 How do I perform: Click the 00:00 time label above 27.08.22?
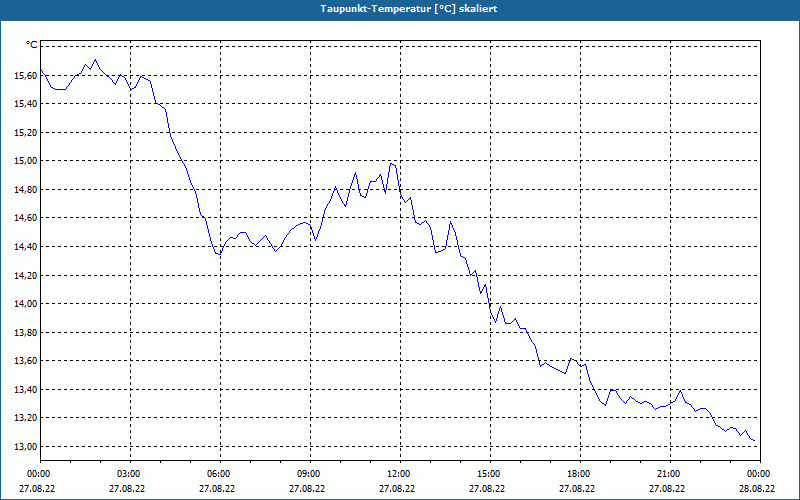38,474
